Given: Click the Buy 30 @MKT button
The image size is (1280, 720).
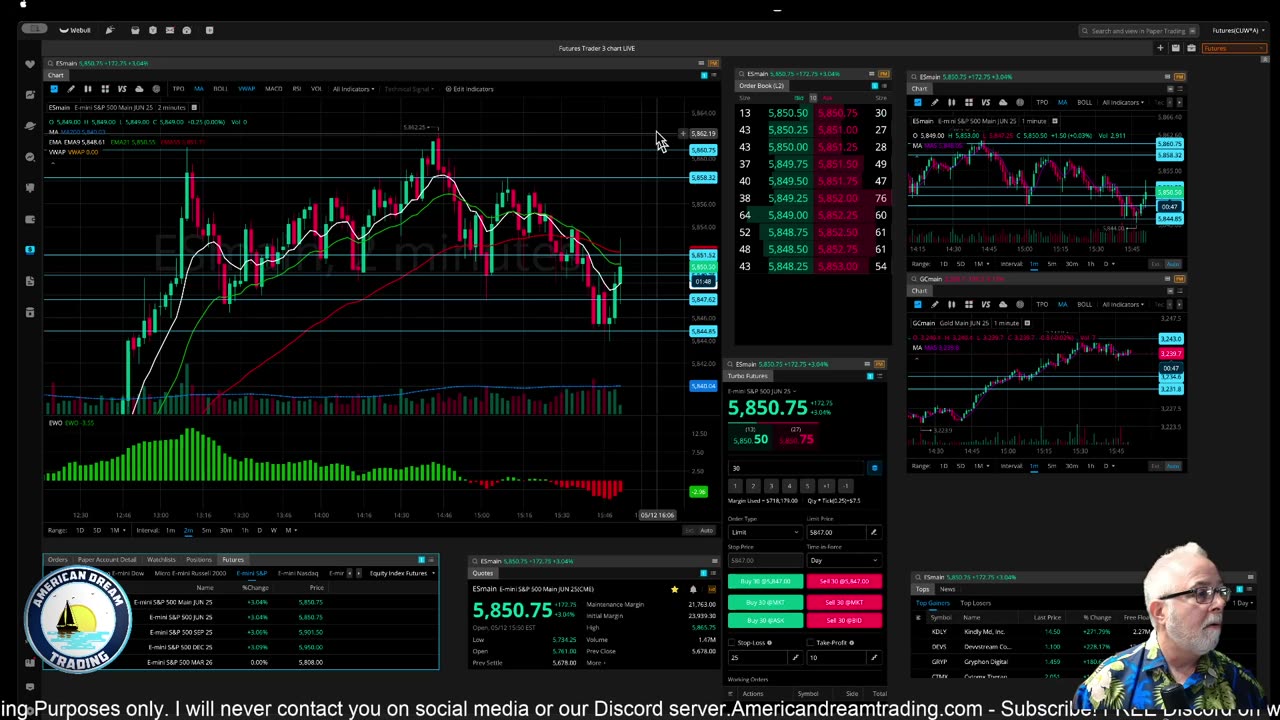Looking at the screenshot, I should pos(765,602).
